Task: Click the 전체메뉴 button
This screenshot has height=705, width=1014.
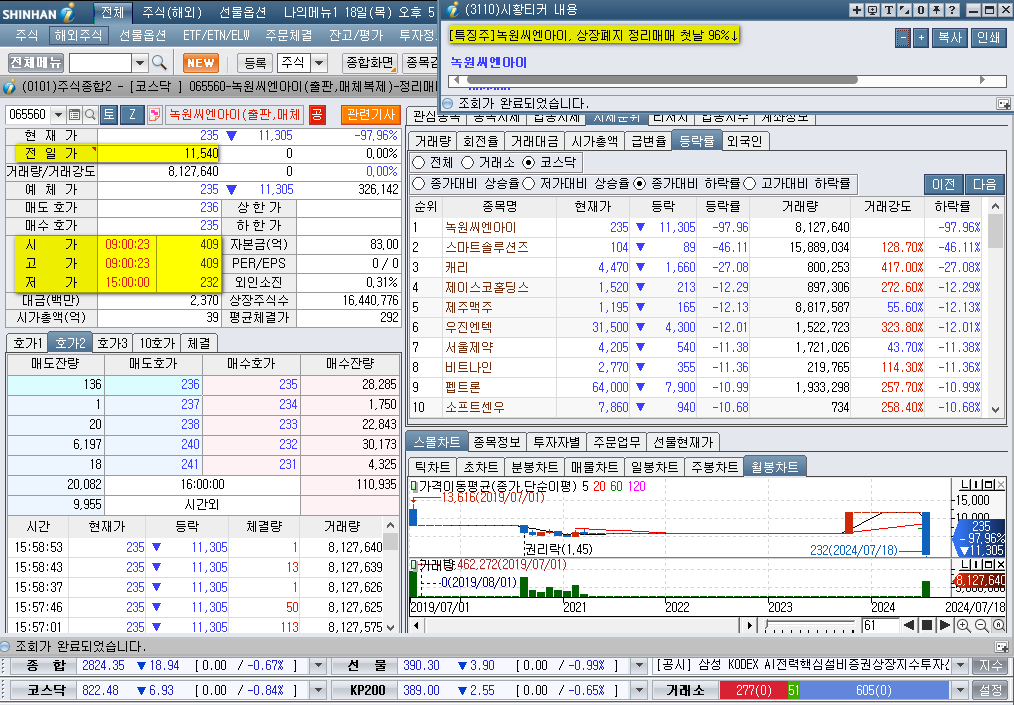Action: (x=36, y=63)
